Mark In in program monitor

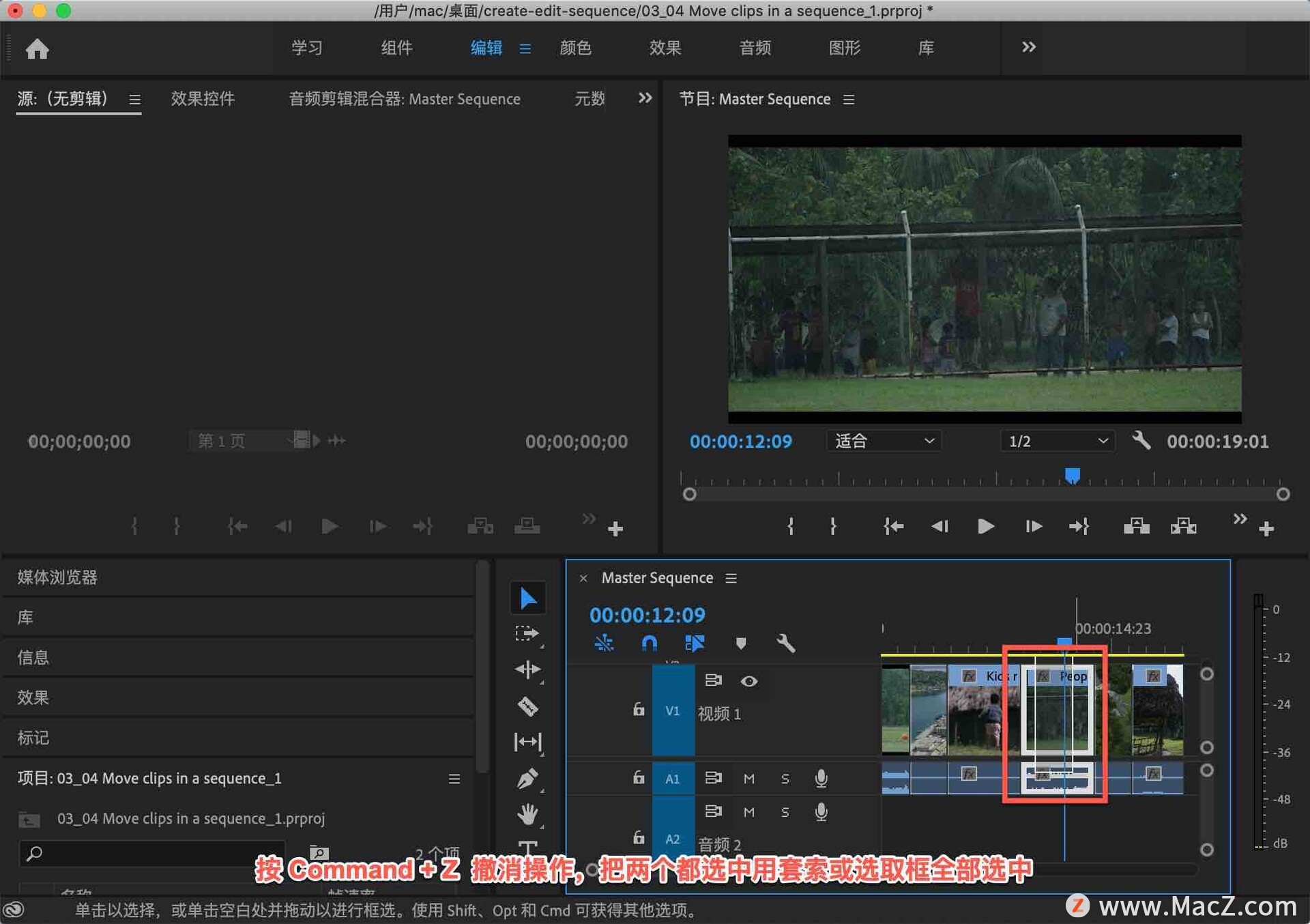point(790,526)
